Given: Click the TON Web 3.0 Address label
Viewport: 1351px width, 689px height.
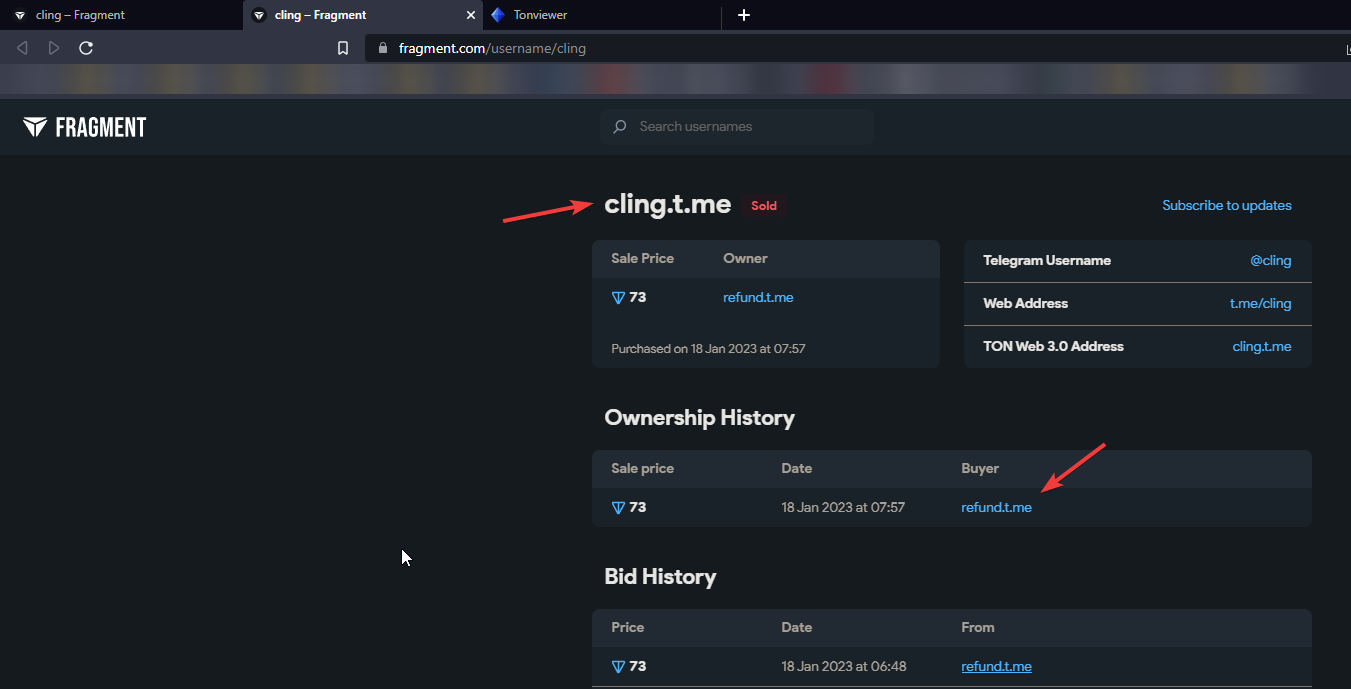Looking at the screenshot, I should pos(1053,346).
